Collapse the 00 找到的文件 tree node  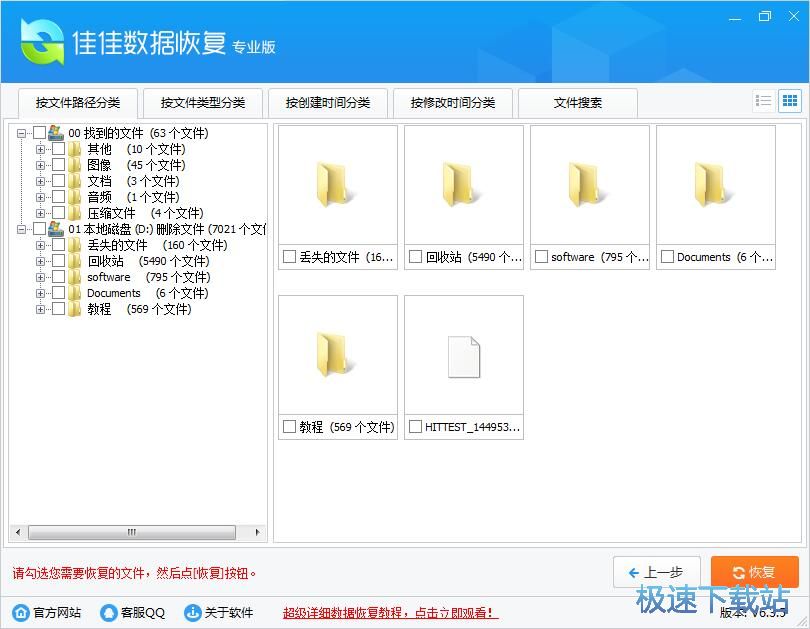tap(22, 133)
